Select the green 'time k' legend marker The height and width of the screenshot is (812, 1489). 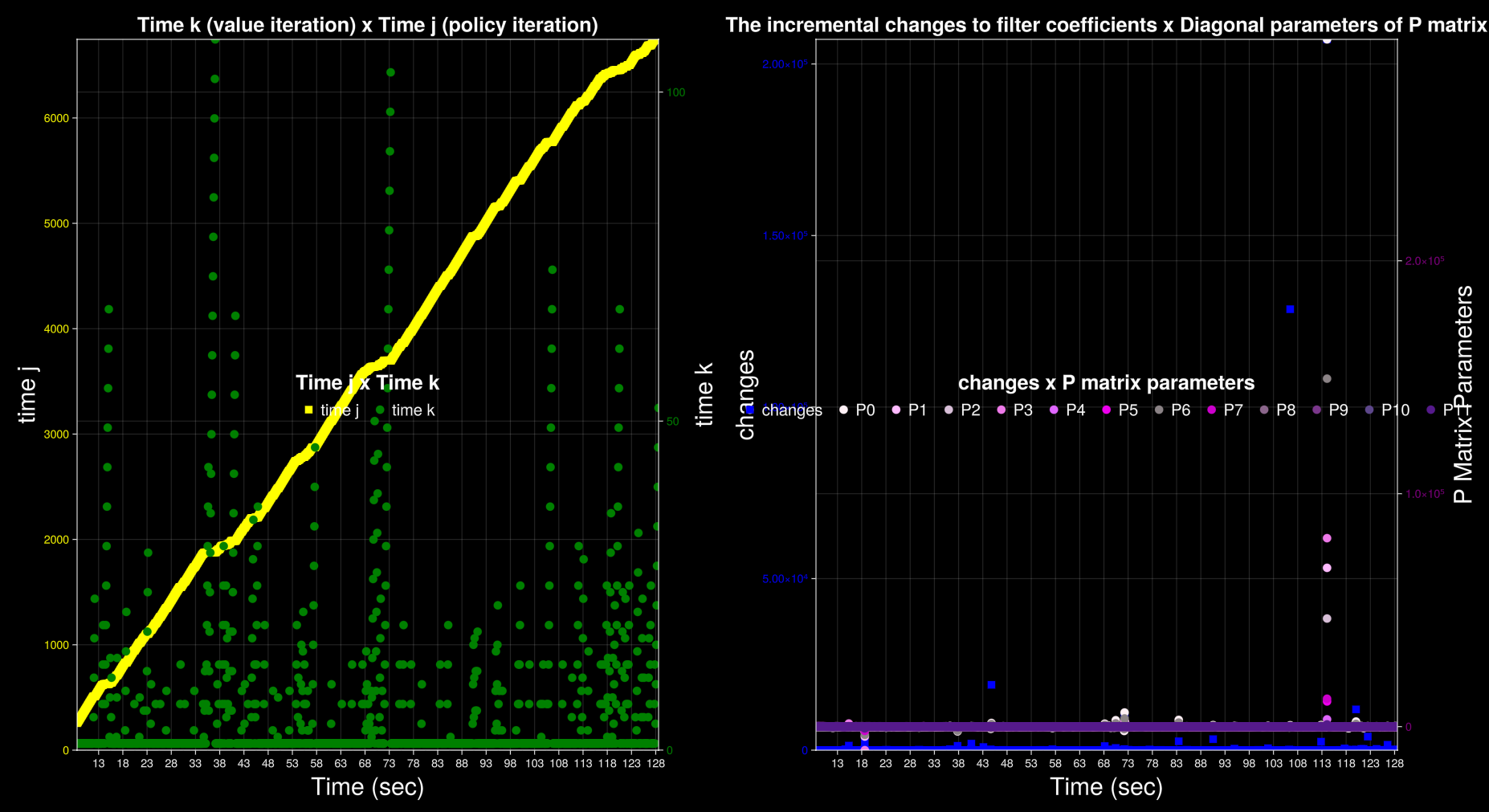(379, 410)
